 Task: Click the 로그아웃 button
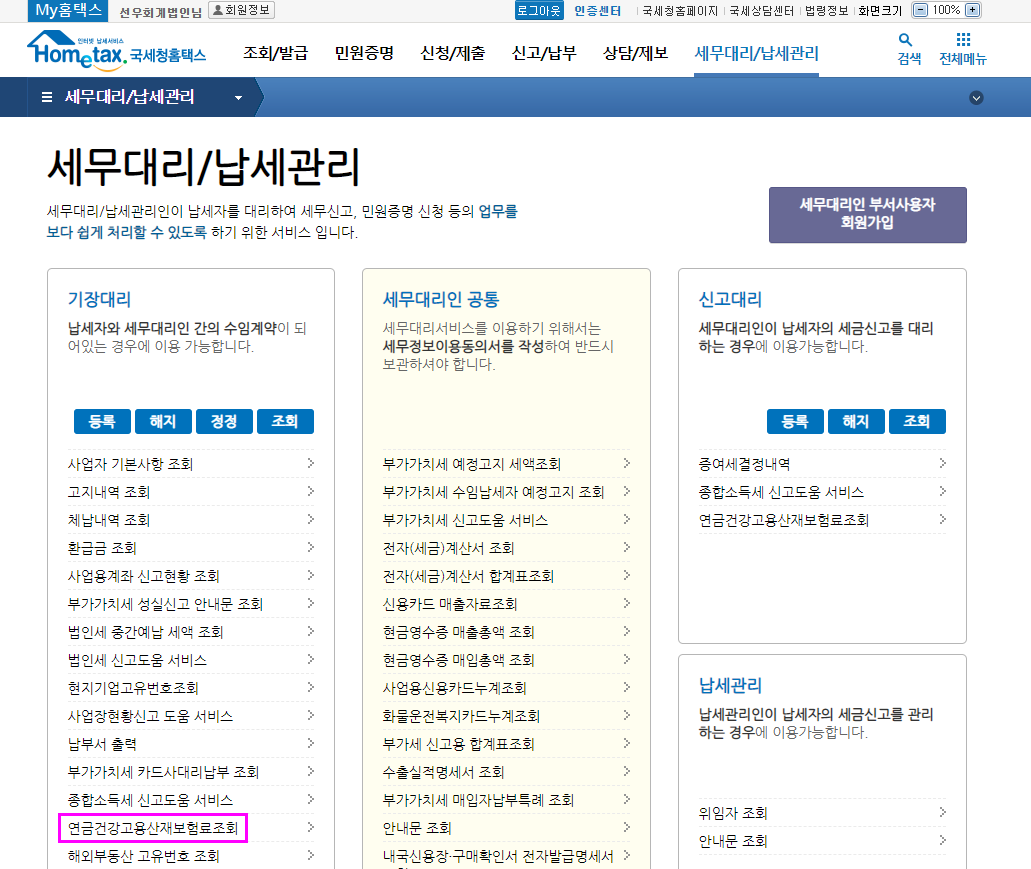click(539, 11)
